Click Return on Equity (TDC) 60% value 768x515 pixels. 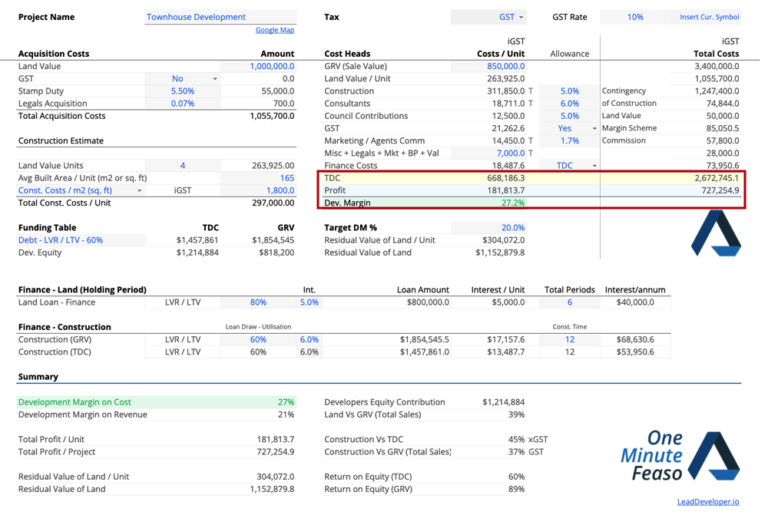pos(516,477)
